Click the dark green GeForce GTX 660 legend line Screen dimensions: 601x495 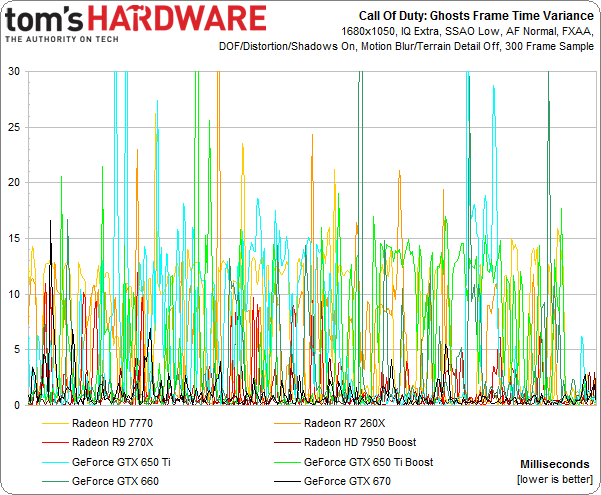pos(55,481)
